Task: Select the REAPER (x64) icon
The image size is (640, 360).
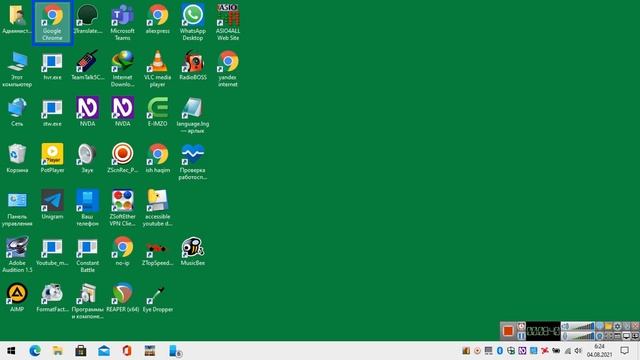Action: coord(122,298)
